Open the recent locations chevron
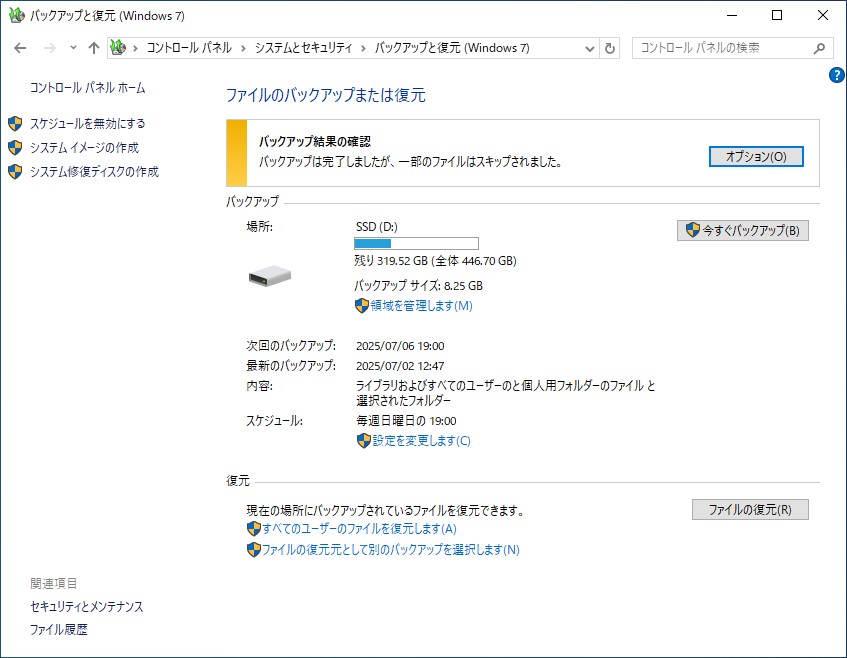Image resolution: width=847 pixels, height=658 pixels. [x=73, y=48]
